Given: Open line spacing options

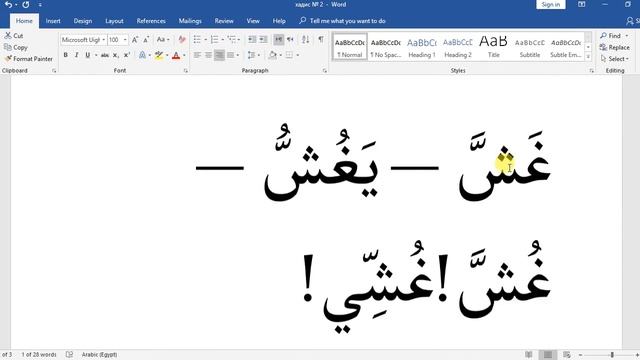Looking at the screenshot, I should click(253, 55).
